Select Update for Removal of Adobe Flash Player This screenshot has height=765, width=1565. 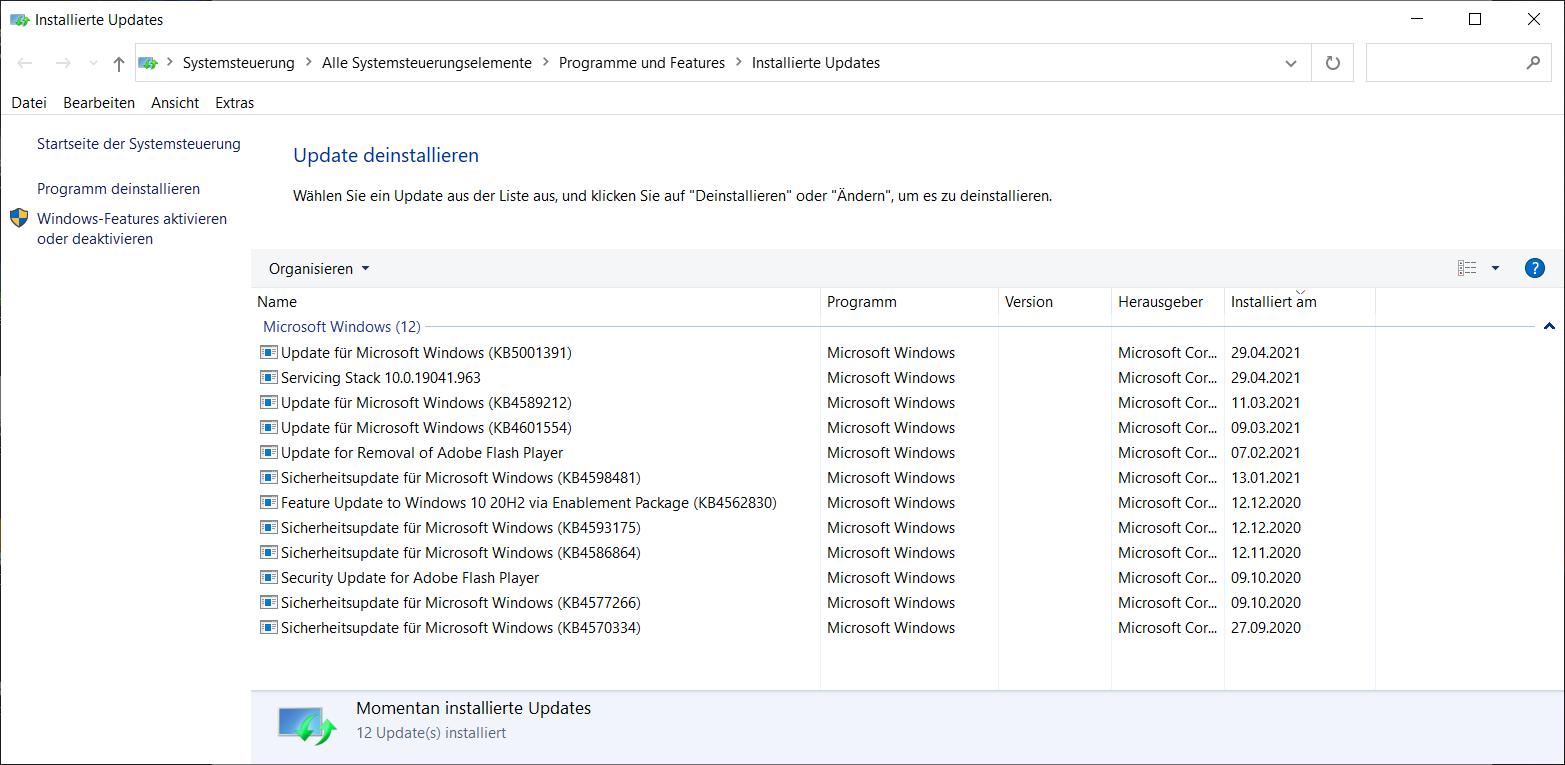422,453
